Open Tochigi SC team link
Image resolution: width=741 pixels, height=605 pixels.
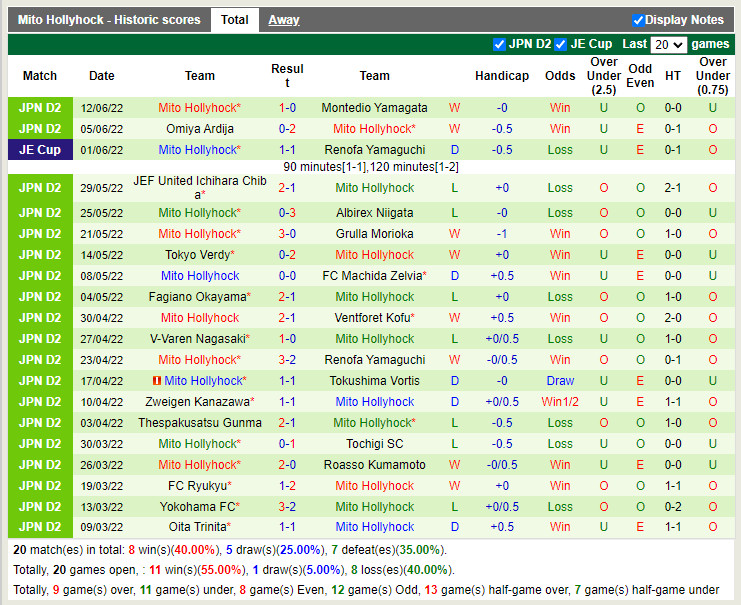pyautogui.click(x=375, y=444)
